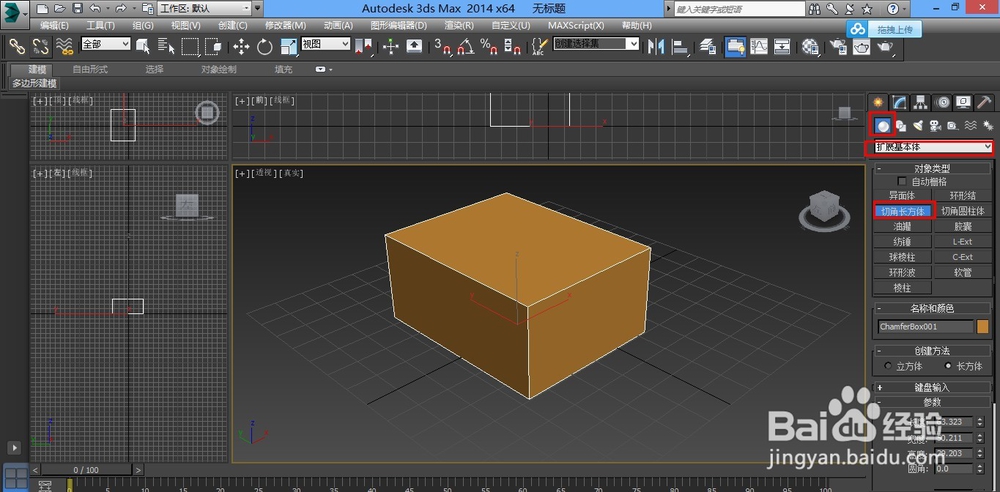Click the 软管 object button

962,272
